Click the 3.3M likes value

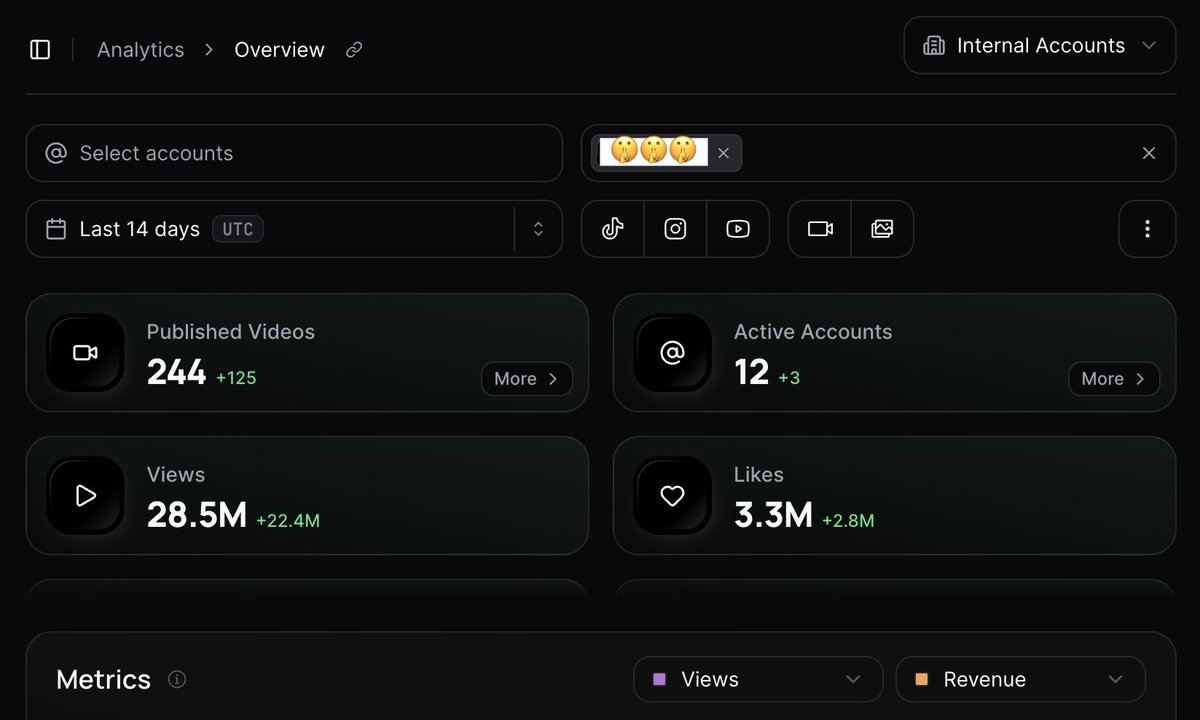point(773,516)
